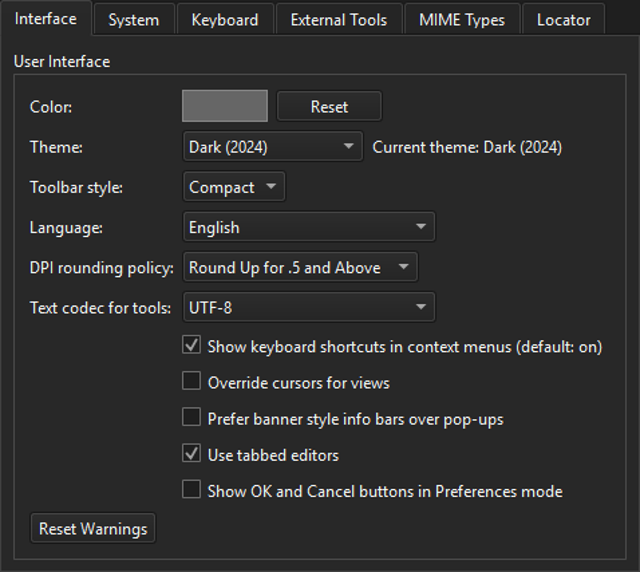Open the Language dropdown
This screenshot has height=572, width=640.
309,227
